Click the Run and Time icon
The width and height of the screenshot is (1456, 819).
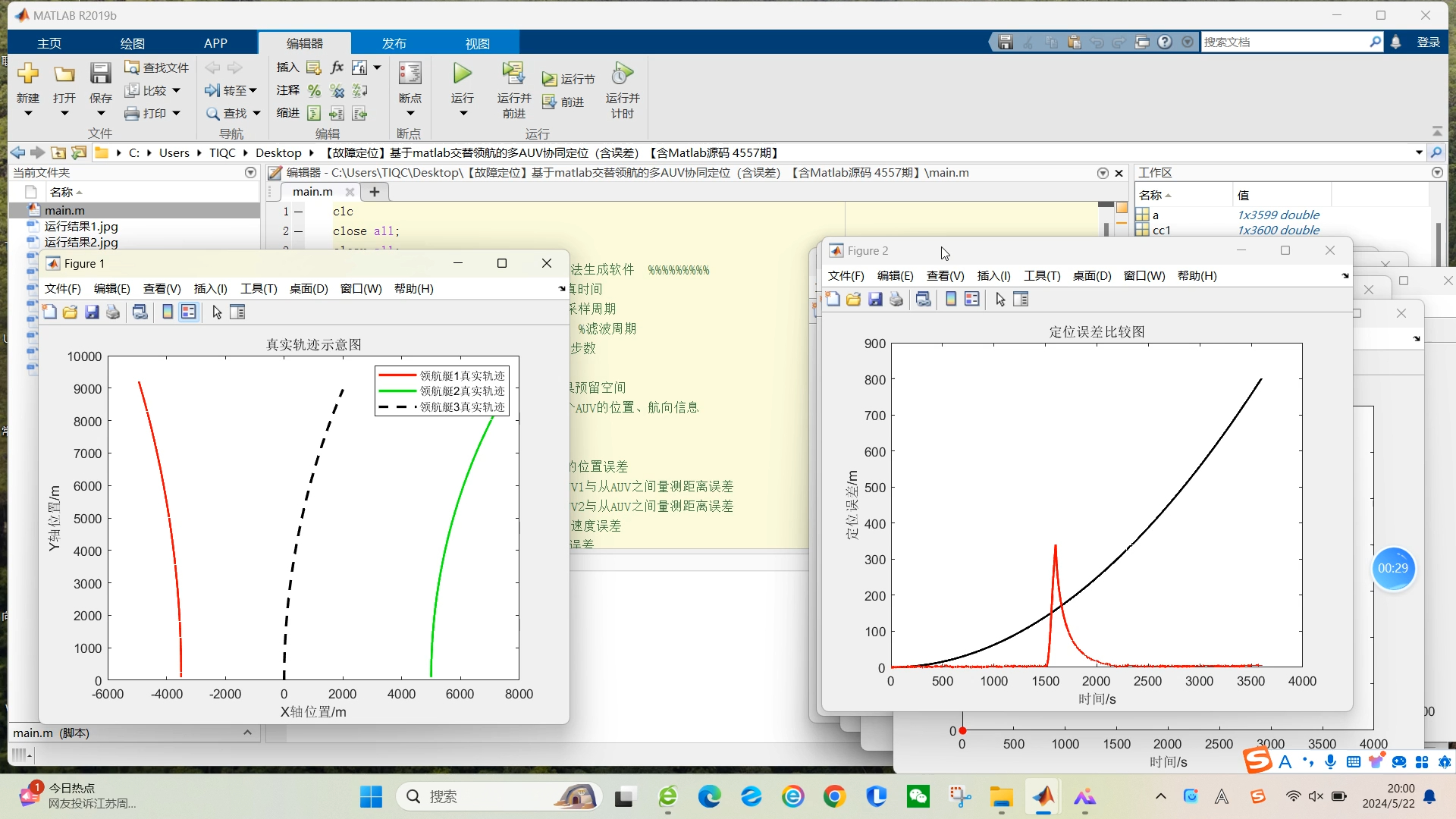pos(622,74)
